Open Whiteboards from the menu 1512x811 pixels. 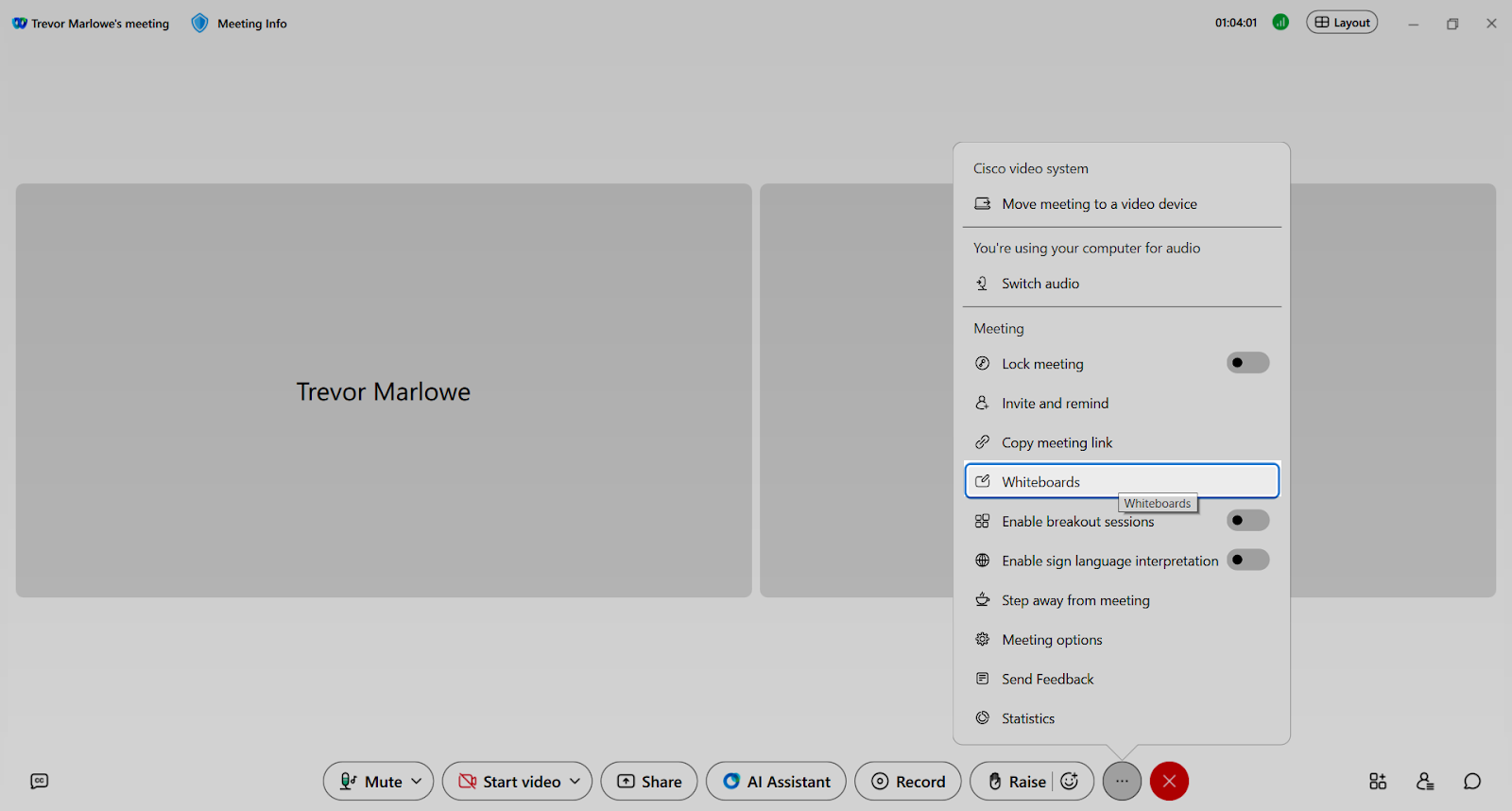pyautogui.click(x=1122, y=481)
